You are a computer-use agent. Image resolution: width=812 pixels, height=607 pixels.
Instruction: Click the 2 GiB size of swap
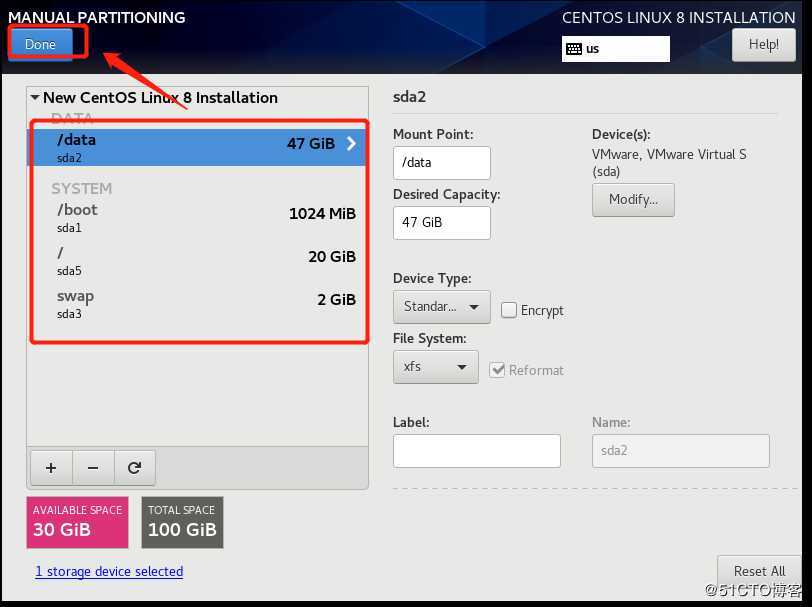[337, 299]
